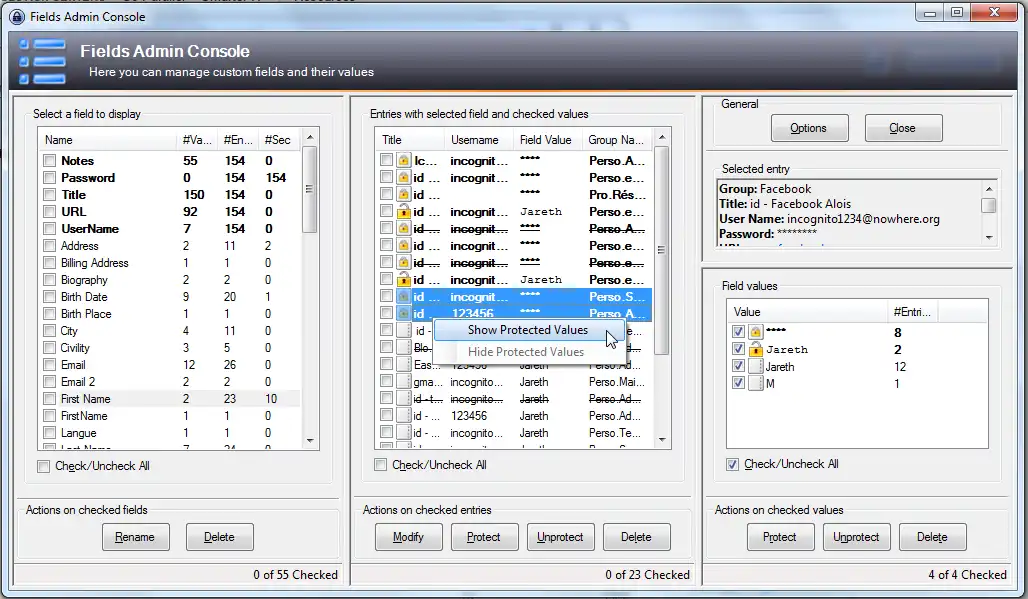
Task: Click the lock icon of the entry with username 123456
Action: pos(403,313)
